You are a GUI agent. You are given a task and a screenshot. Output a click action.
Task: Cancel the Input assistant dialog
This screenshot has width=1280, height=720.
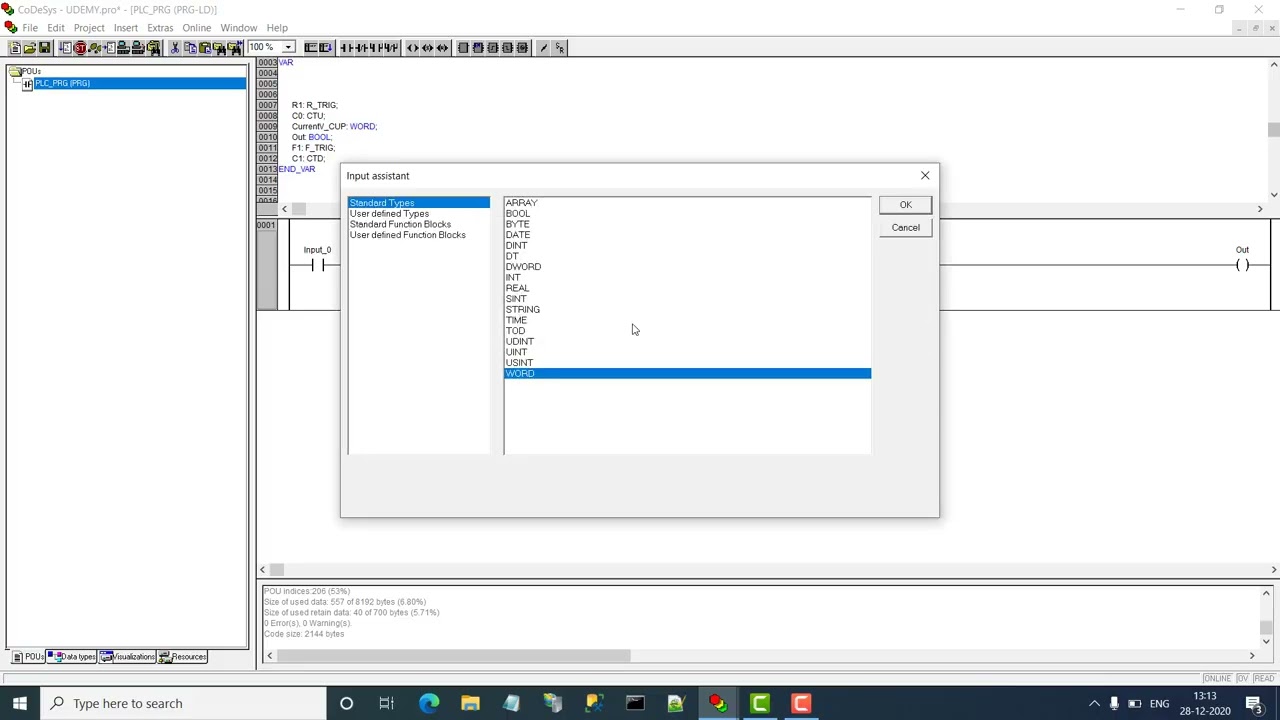pos(905,228)
